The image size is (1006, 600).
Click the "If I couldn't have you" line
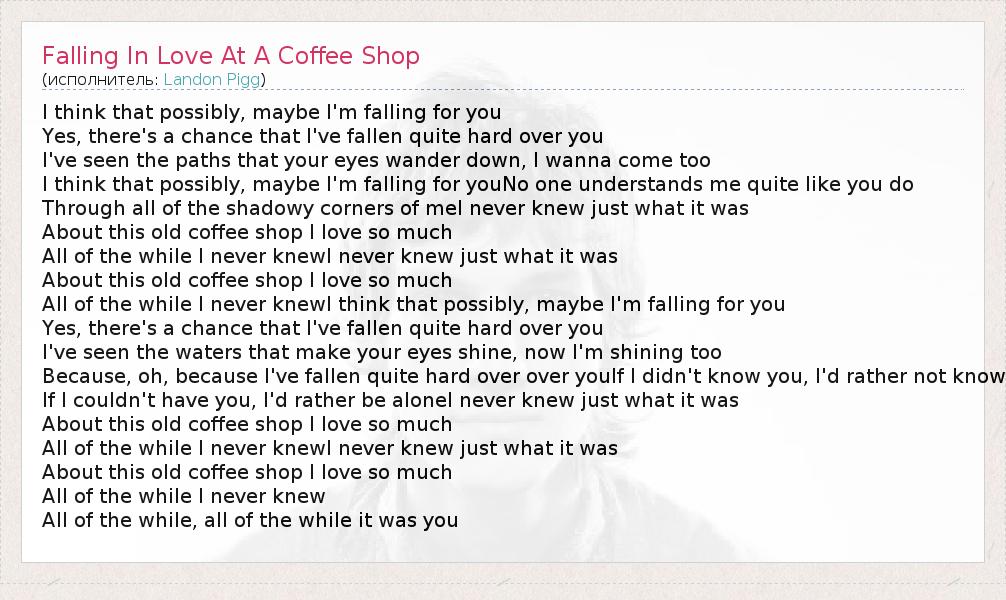(145, 400)
